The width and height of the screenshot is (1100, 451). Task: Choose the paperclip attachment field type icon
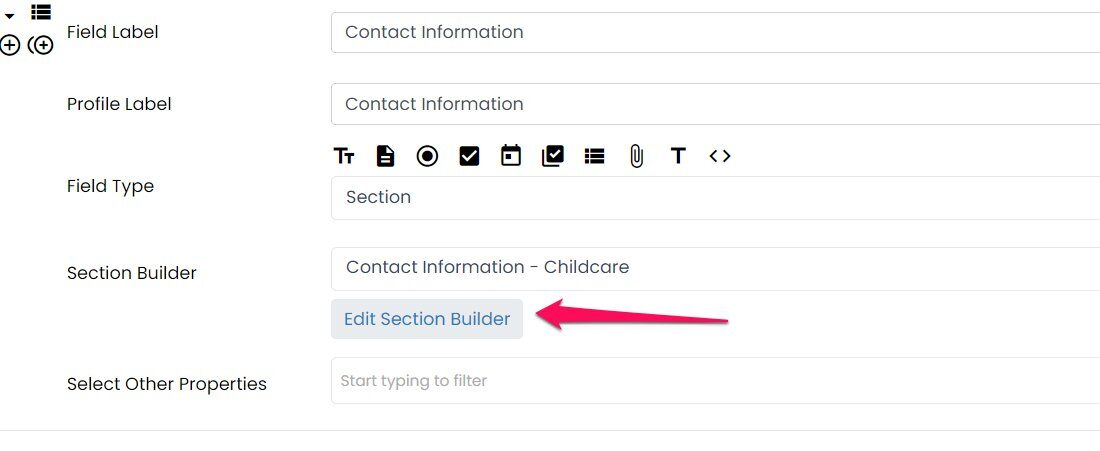(x=636, y=156)
